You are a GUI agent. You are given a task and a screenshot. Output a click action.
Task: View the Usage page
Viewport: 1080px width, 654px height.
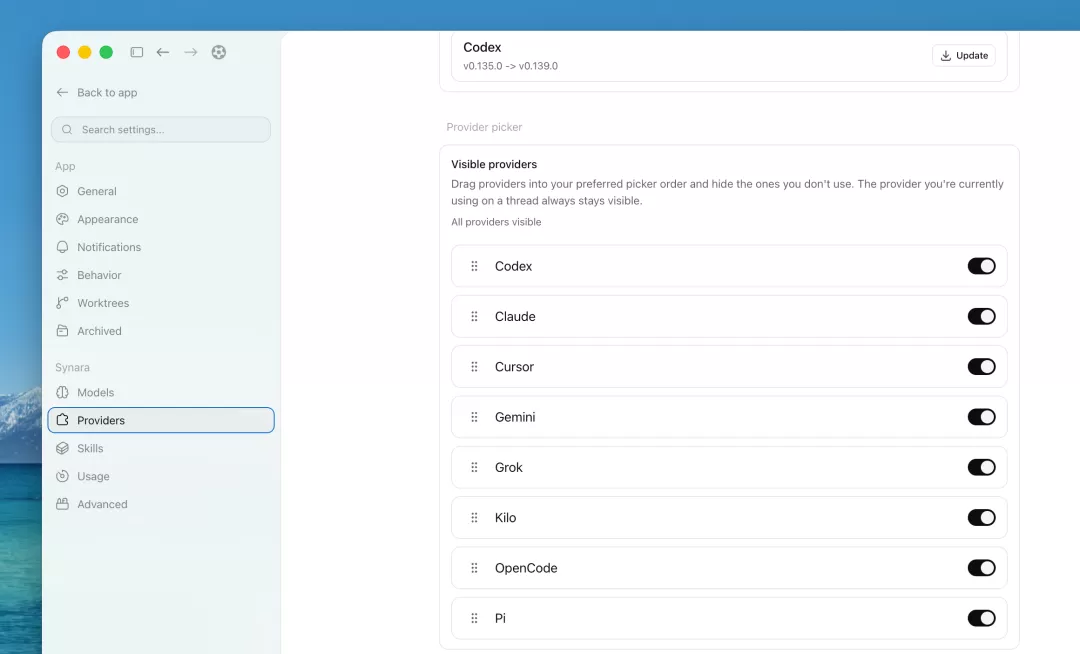pos(161,476)
